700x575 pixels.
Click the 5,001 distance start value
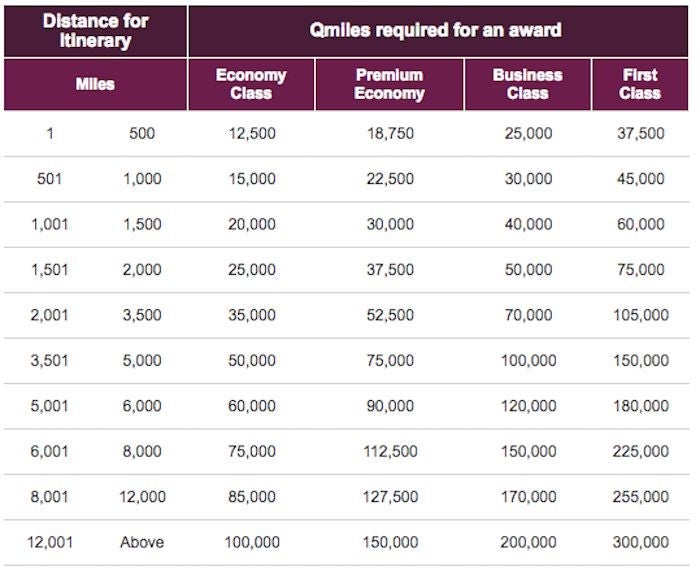[50, 406]
